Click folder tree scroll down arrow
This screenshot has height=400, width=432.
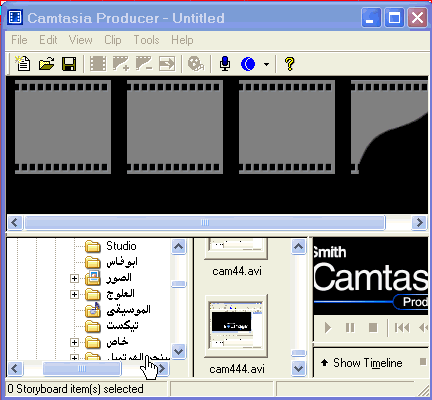pos(179,351)
